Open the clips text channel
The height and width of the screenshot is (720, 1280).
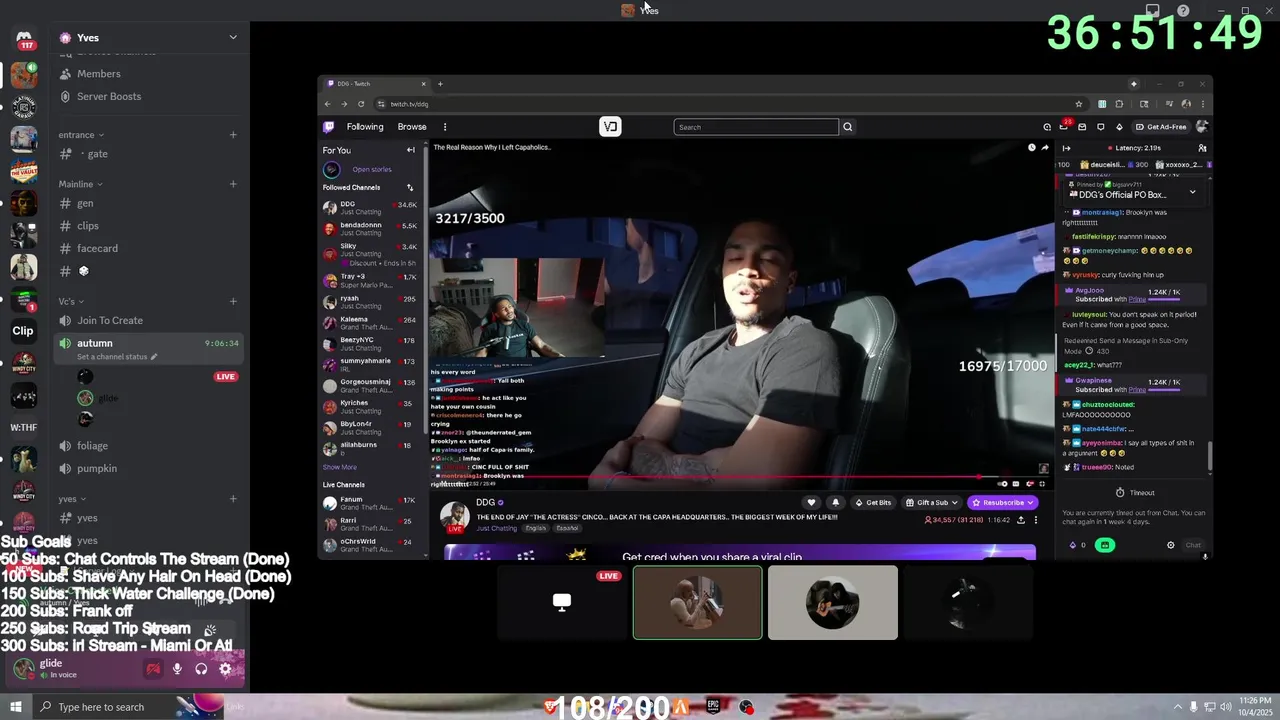pyautogui.click(x=149, y=226)
